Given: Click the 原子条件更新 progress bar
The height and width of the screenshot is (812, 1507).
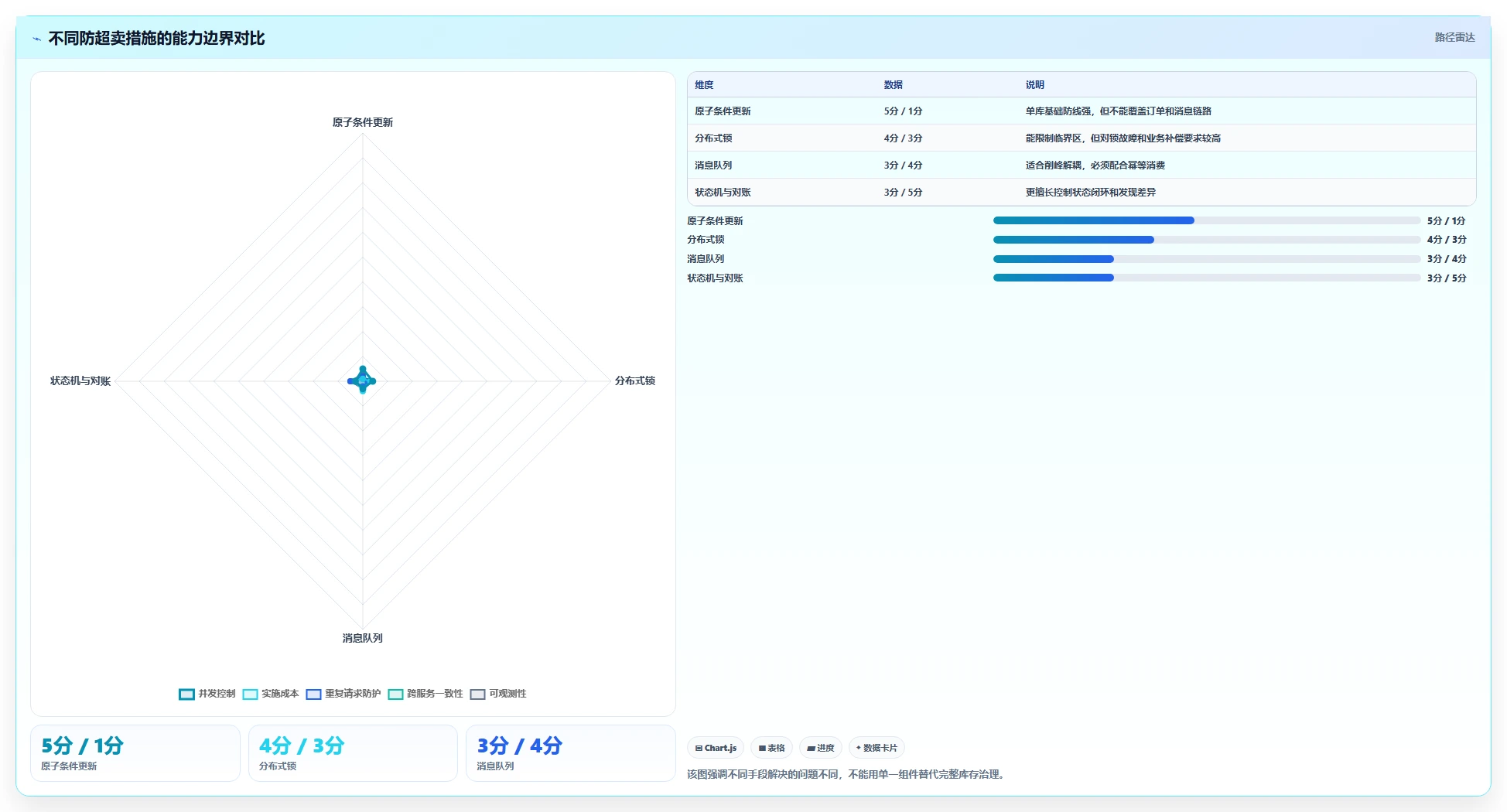Looking at the screenshot, I should pos(1207,220).
